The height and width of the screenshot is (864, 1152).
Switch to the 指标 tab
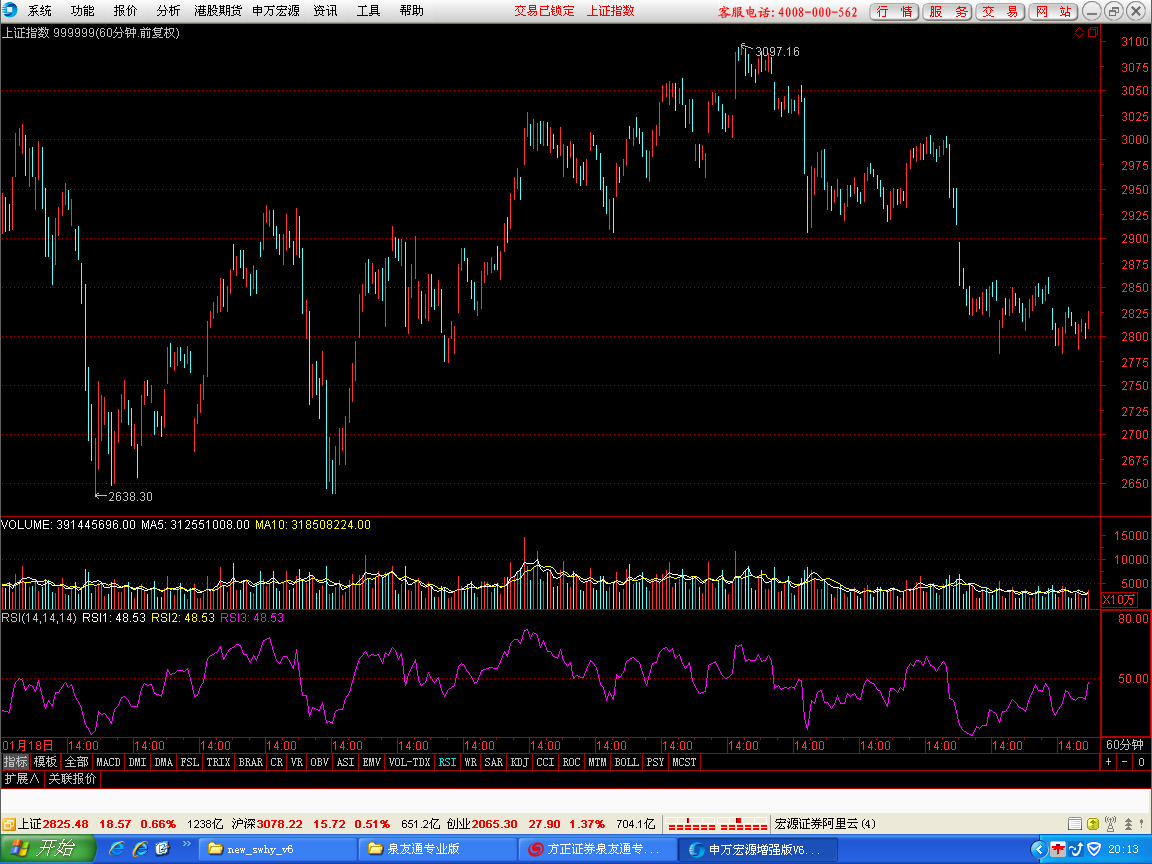pyautogui.click(x=15, y=762)
